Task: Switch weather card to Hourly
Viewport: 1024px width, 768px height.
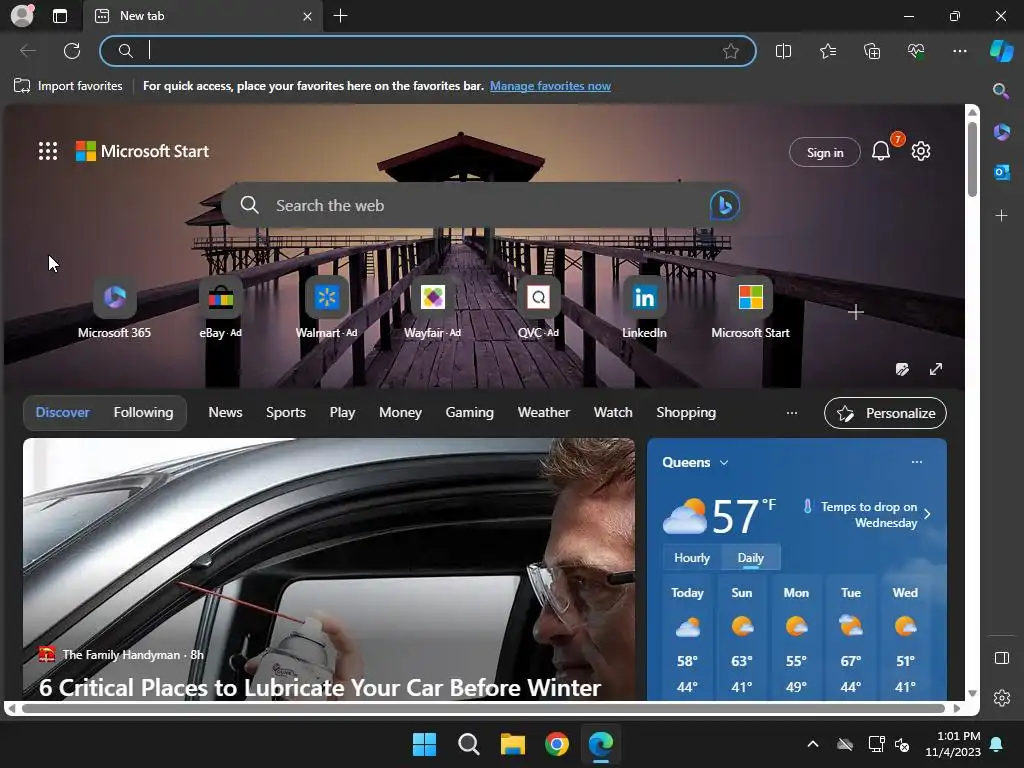Action: click(x=692, y=558)
